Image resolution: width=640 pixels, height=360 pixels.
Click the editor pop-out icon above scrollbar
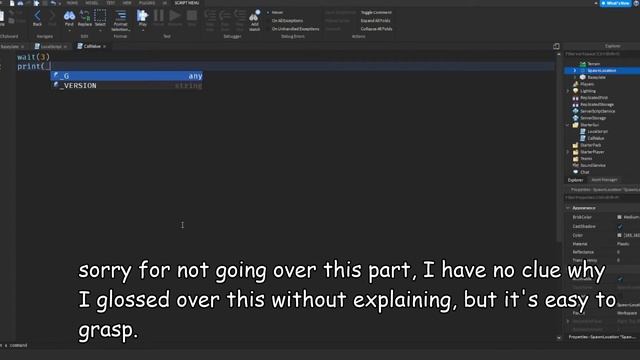click(x=556, y=47)
